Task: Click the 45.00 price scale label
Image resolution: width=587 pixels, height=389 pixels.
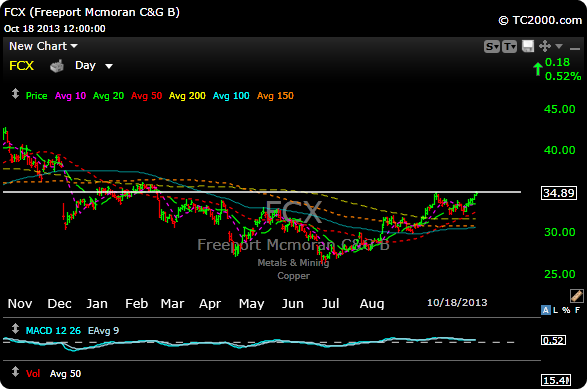Action: 560,109
